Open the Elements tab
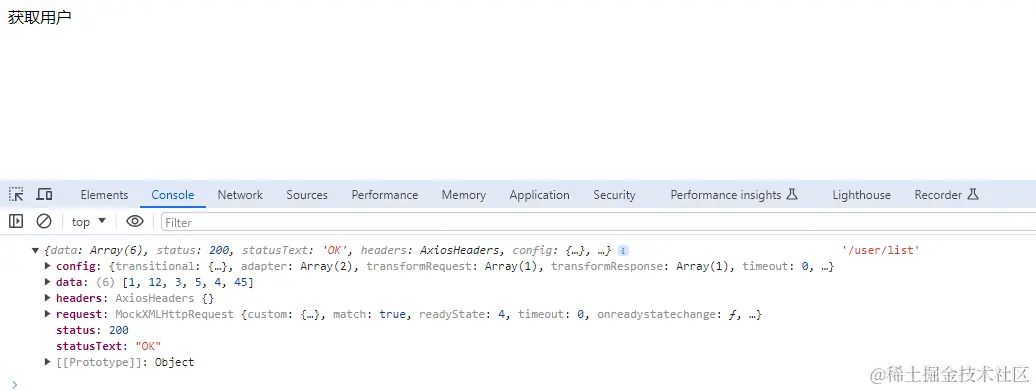The image size is (1036, 391). tap(104, 195)
